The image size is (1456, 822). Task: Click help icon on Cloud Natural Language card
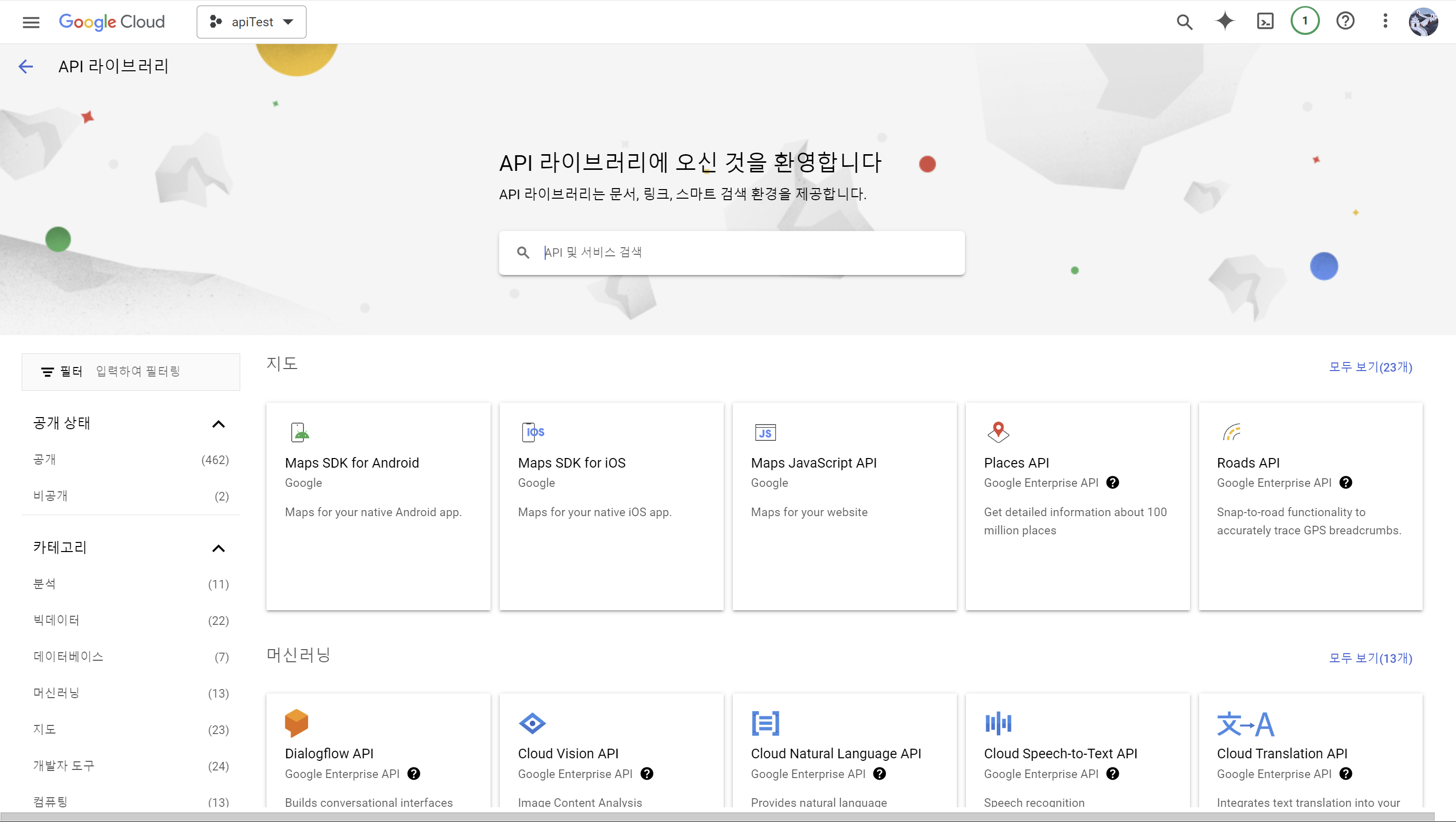tap(879, 774)
